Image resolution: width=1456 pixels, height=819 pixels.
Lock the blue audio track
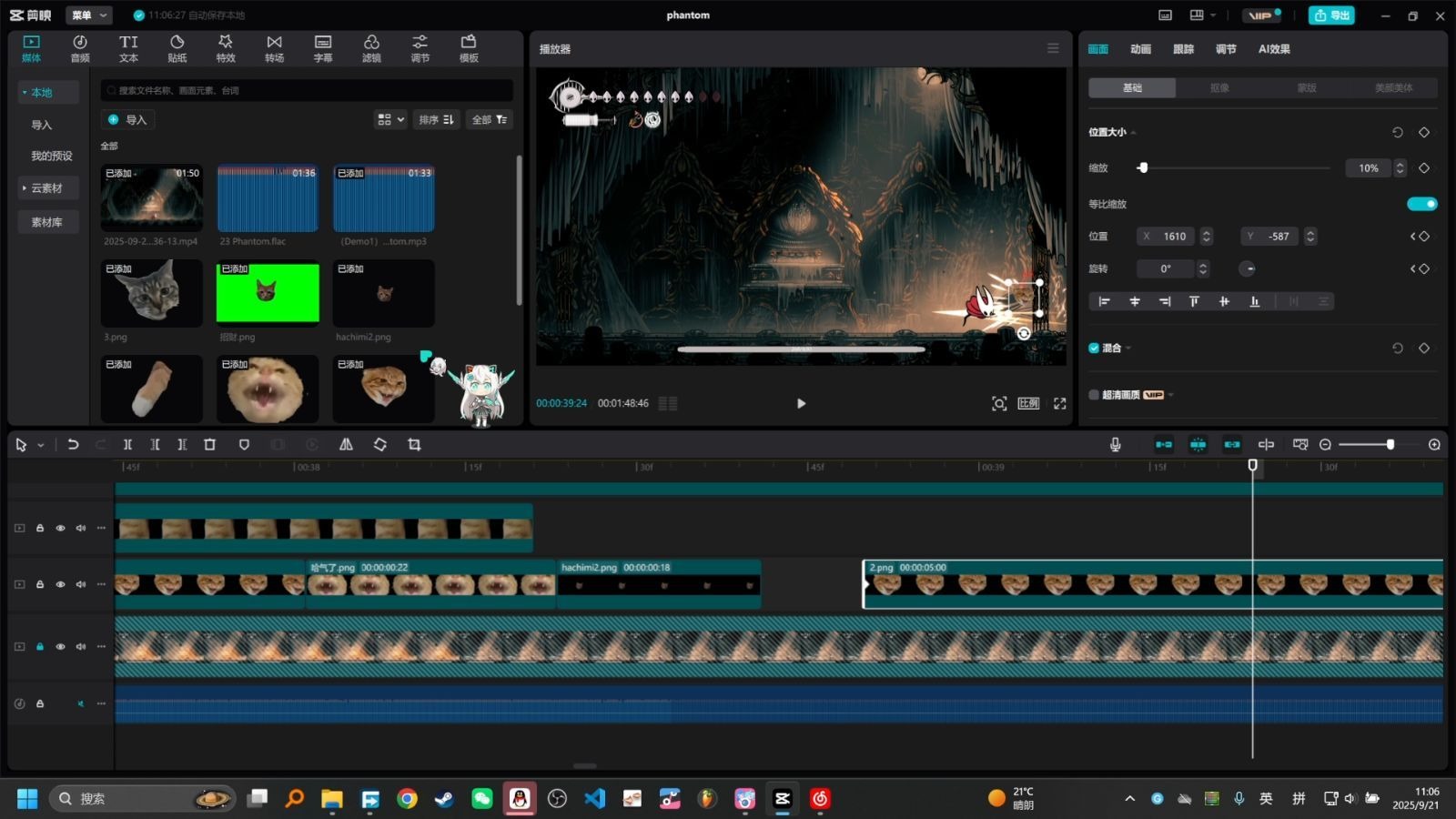(x=40, y=703)
